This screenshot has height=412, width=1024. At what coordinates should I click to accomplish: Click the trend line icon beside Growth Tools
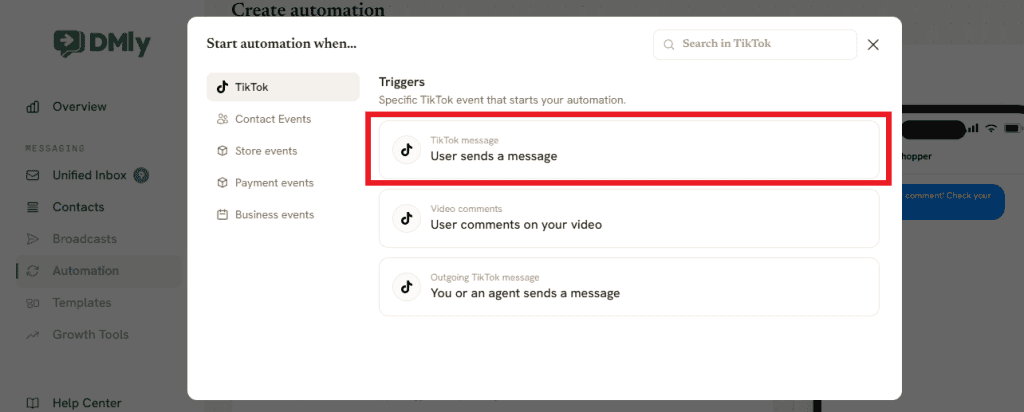(x=32, y=335)
